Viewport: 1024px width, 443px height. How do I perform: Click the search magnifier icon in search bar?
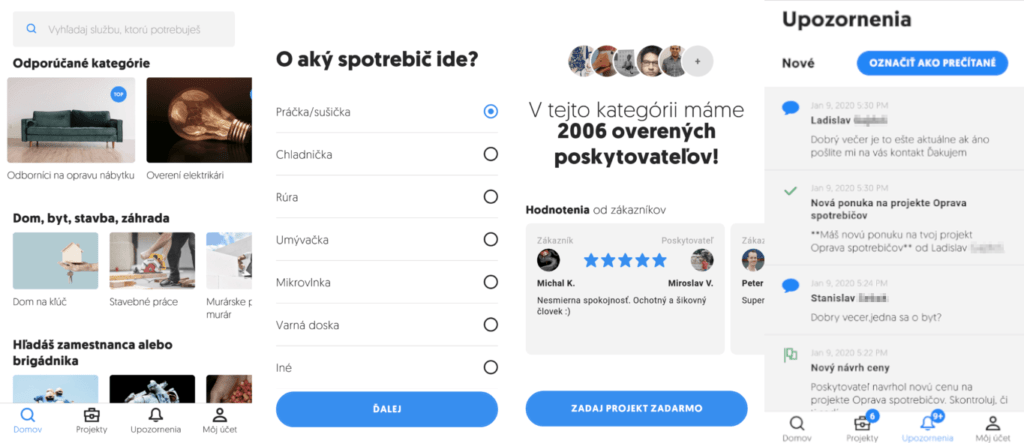pos(32,30)
